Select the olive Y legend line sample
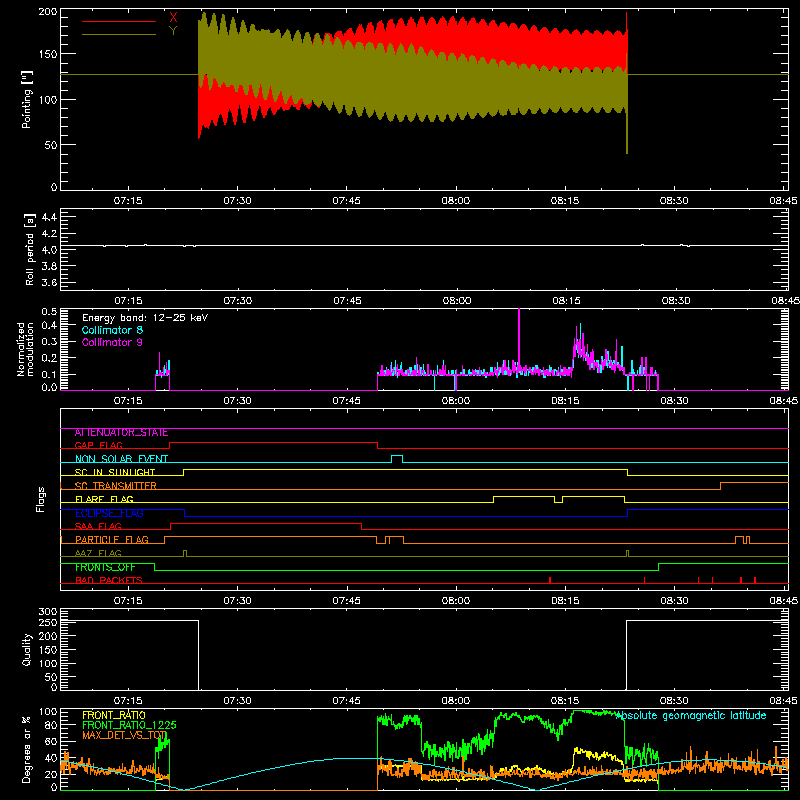Image resolution: width=800 pixels, height=800 pixels. tap(119, 34)
